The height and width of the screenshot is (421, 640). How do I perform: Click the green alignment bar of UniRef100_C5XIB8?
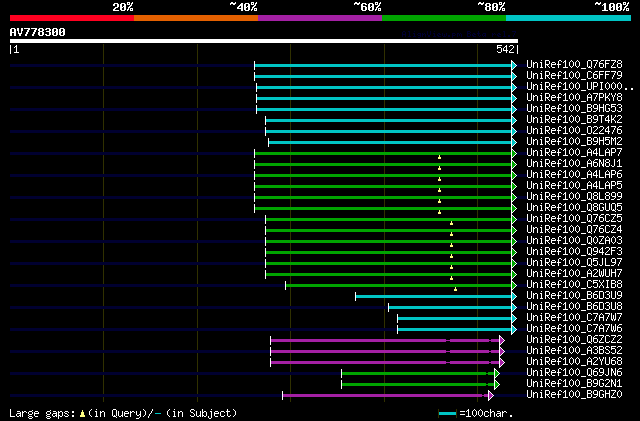(x=398, y=285)
